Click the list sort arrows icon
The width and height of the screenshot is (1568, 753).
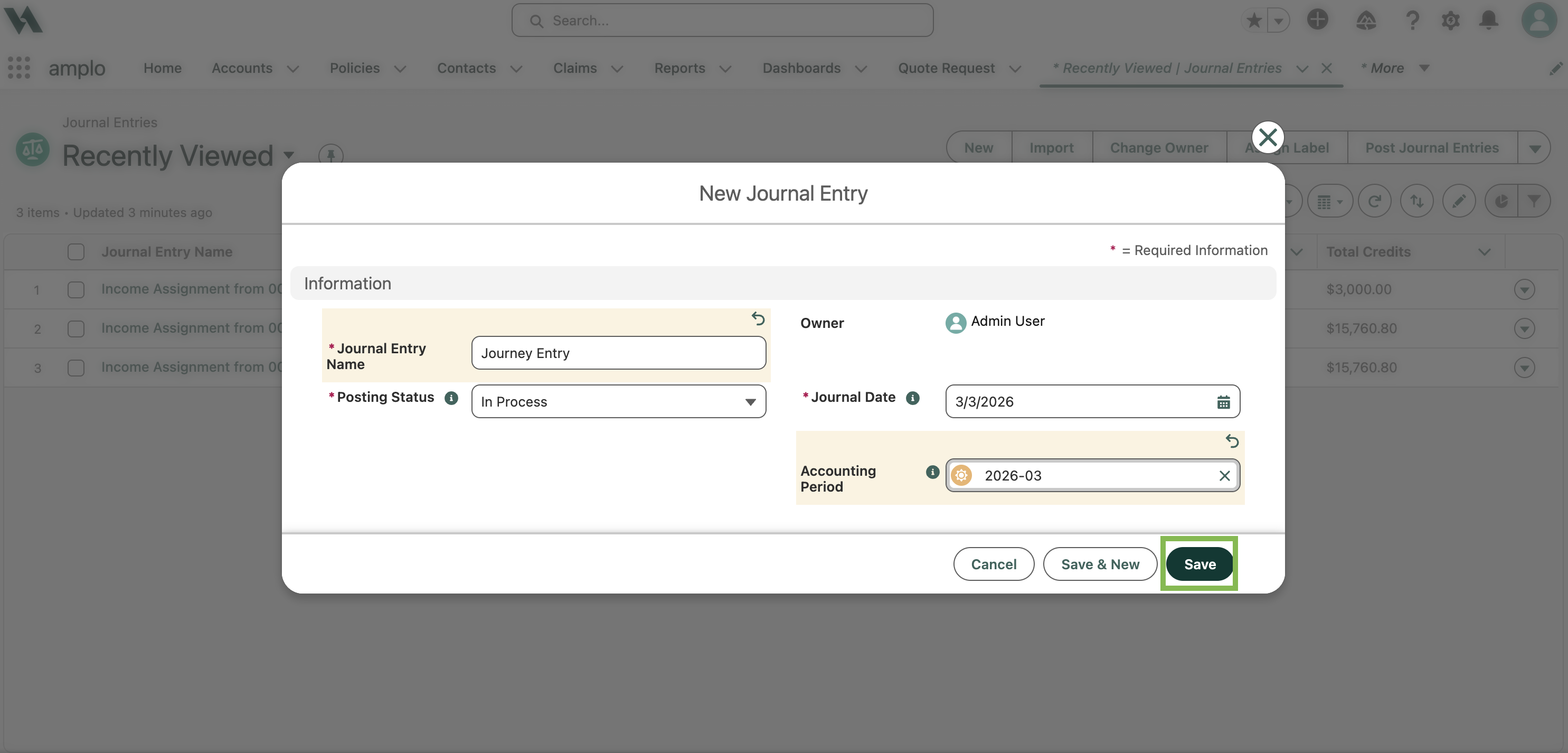pyautogui.click(x=1416, y=201)
